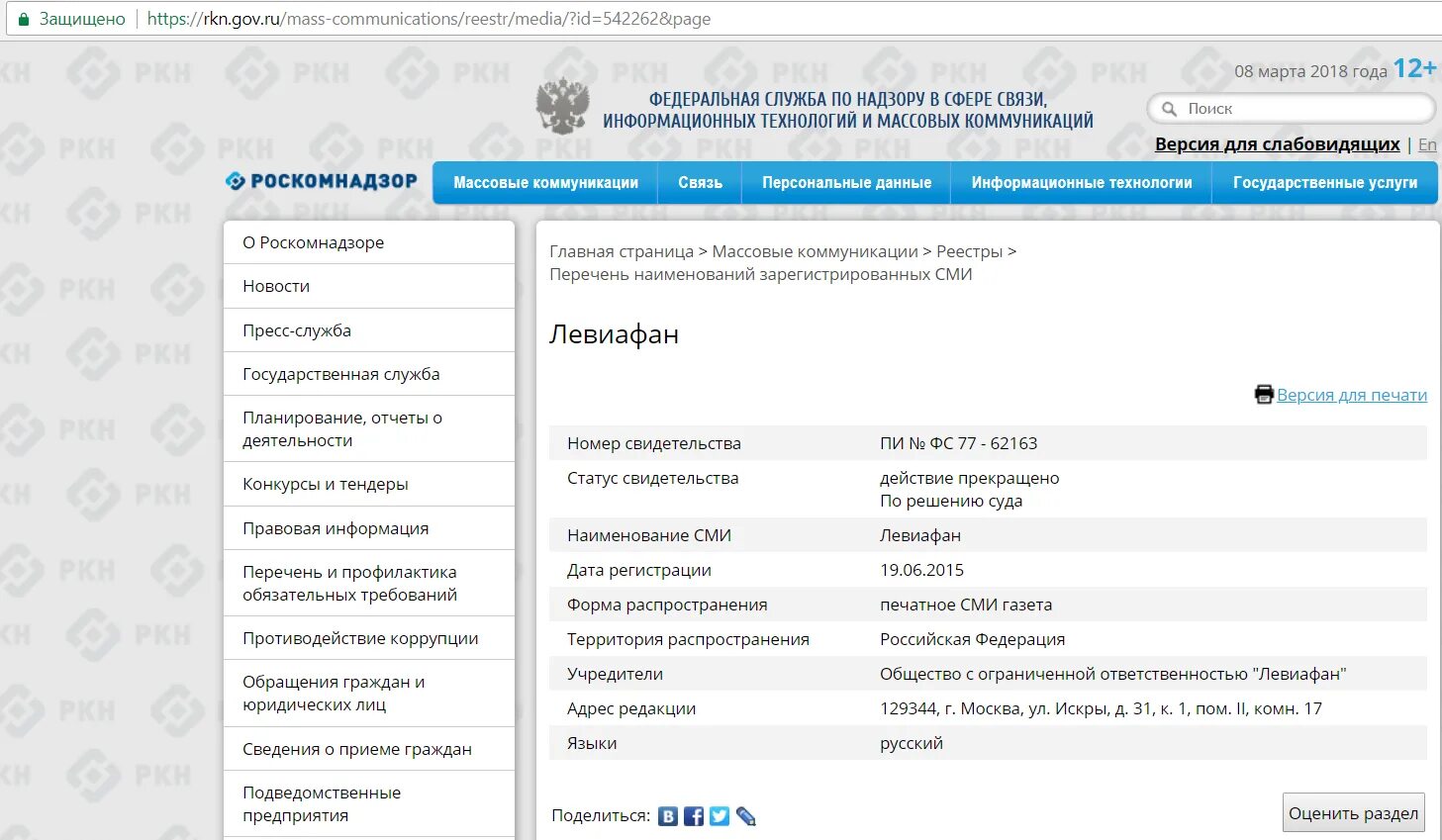The height and width of the screenshot is (840, 1442).
Task: Go to the Массовые коммуникации breadcrumb
Action: click(x=816, y=251)
